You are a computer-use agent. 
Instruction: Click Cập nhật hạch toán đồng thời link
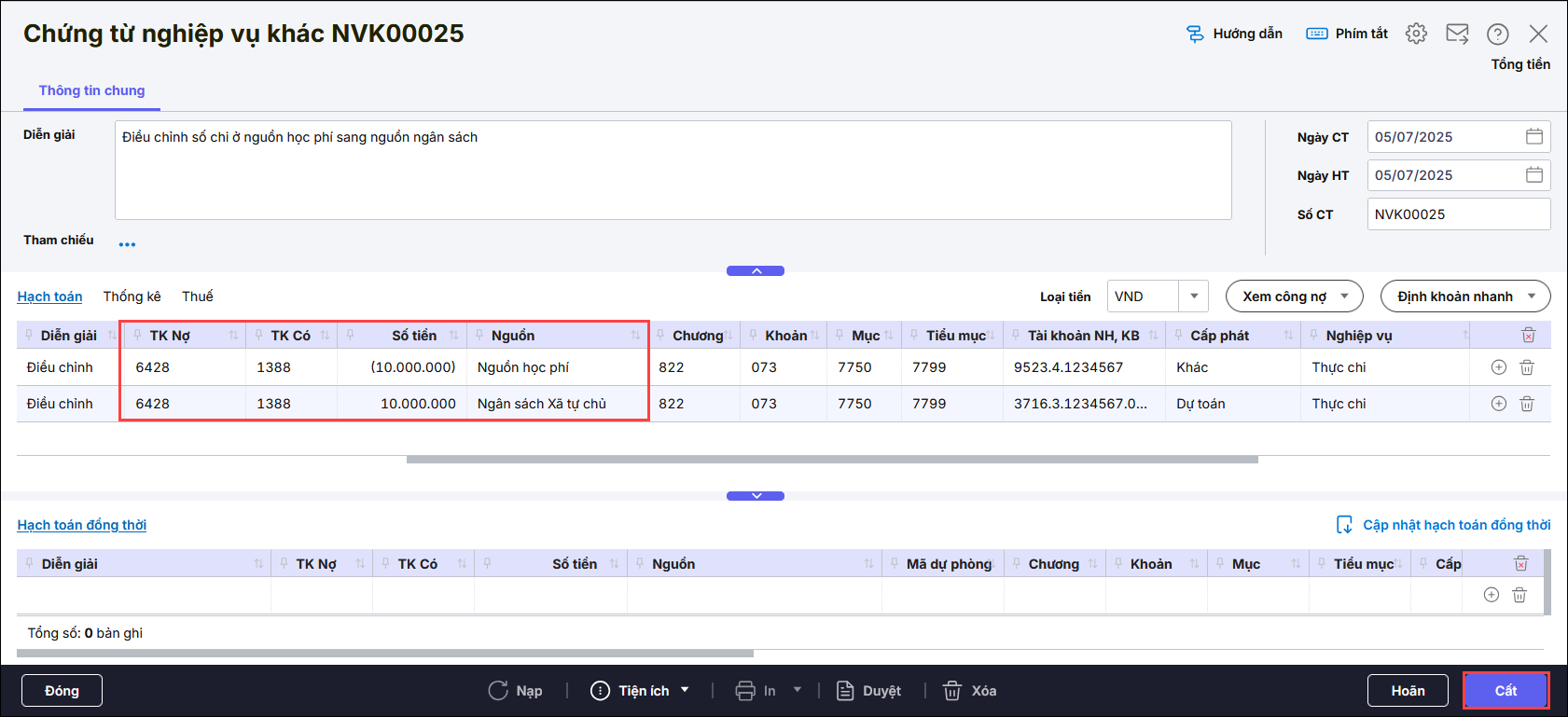coord(1455,525)
